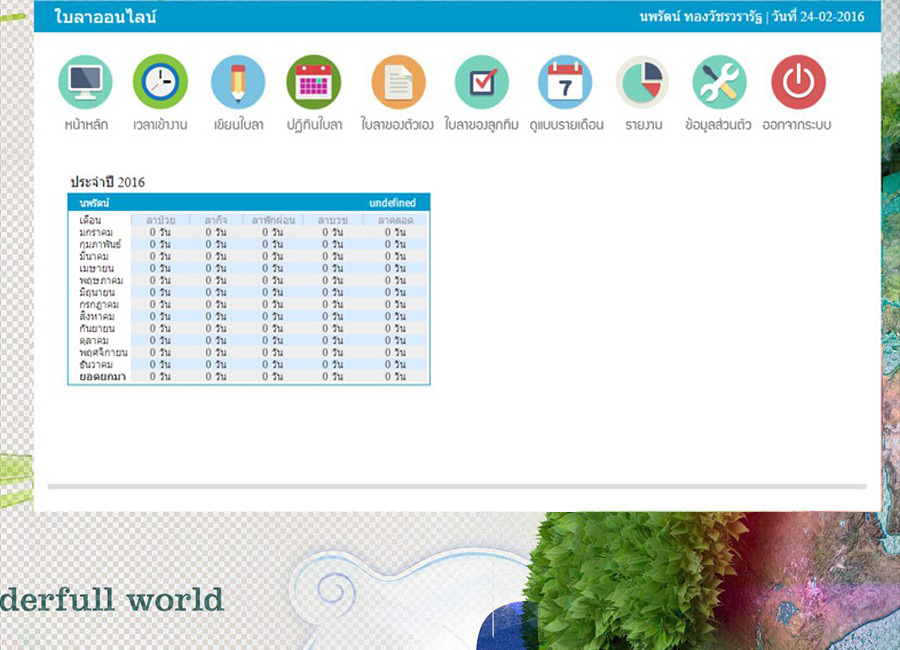Click the หน้าหลัก menu label
The height and width of the screenshot is (650, 900).
point(86,125)
